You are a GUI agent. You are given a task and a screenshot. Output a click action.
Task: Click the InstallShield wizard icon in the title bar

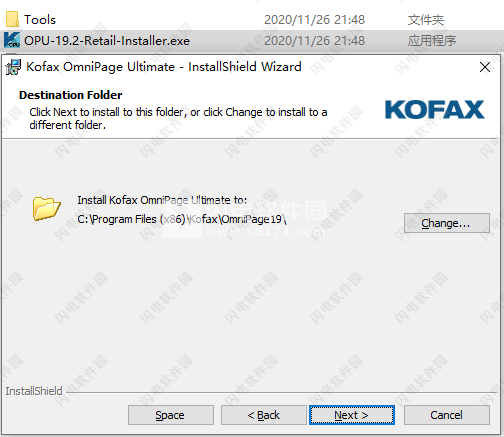[x=13, y=67]
